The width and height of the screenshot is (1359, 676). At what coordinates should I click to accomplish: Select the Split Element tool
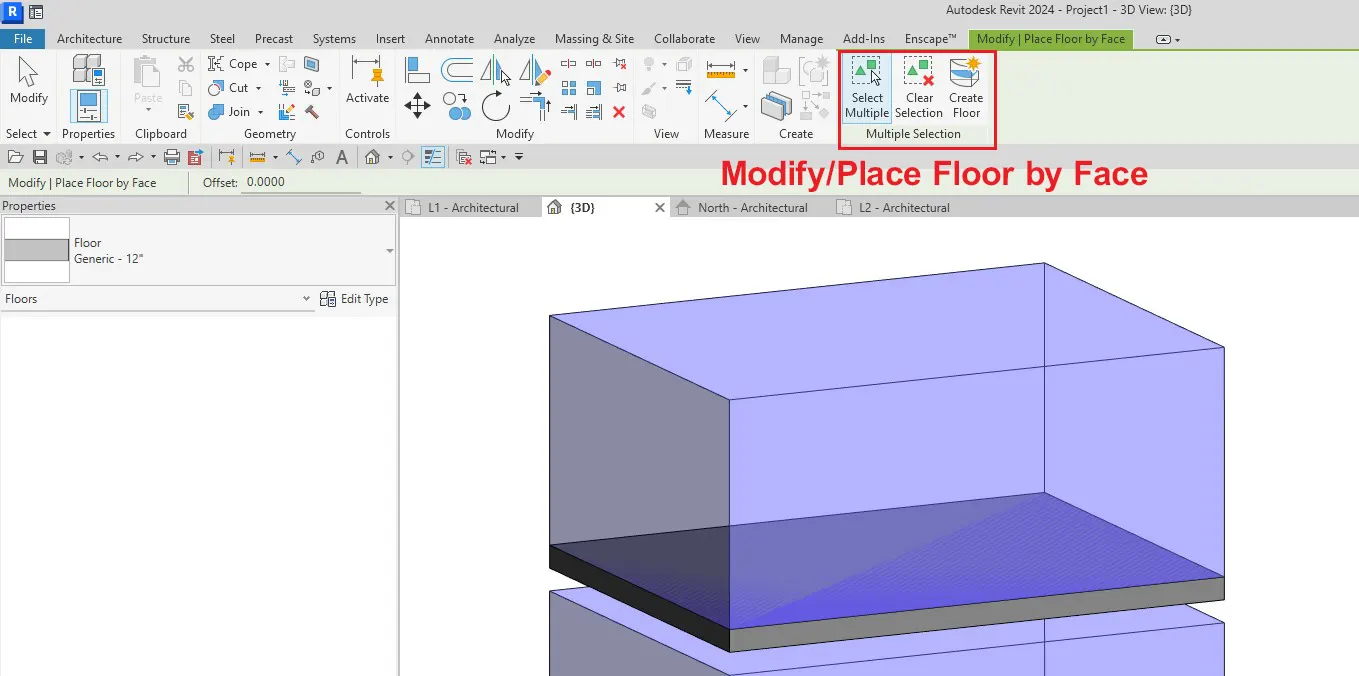[569, 63]
